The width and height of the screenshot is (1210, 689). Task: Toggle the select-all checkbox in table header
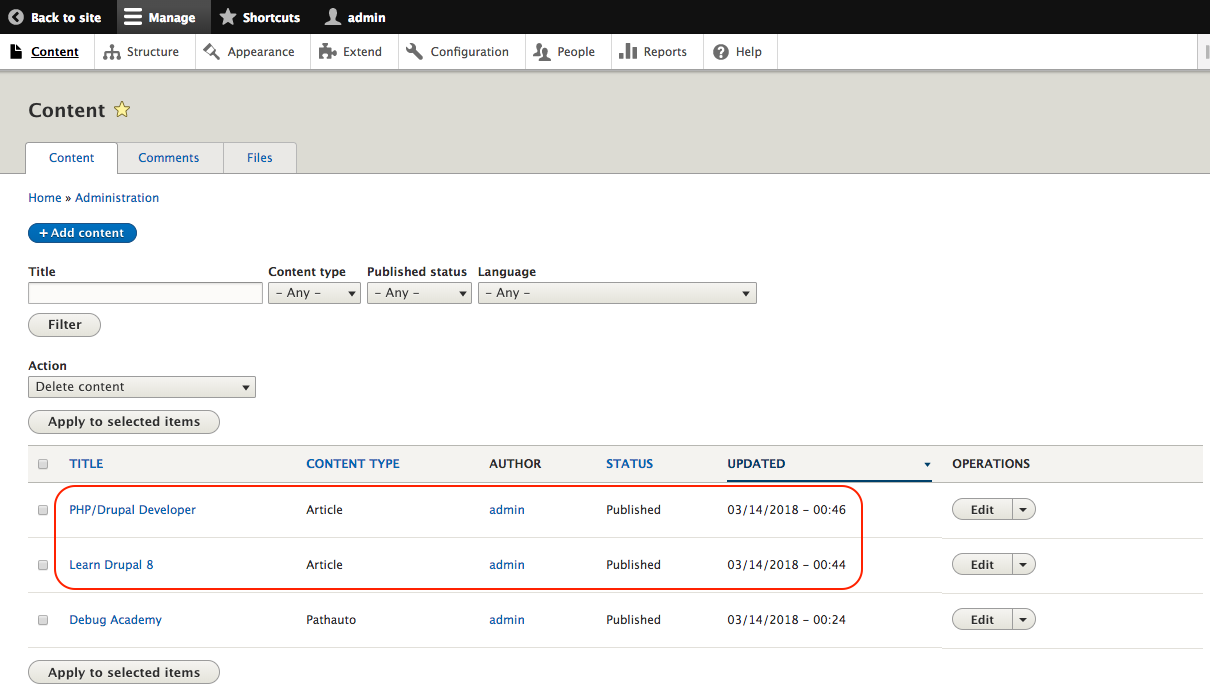coord(43,464)
